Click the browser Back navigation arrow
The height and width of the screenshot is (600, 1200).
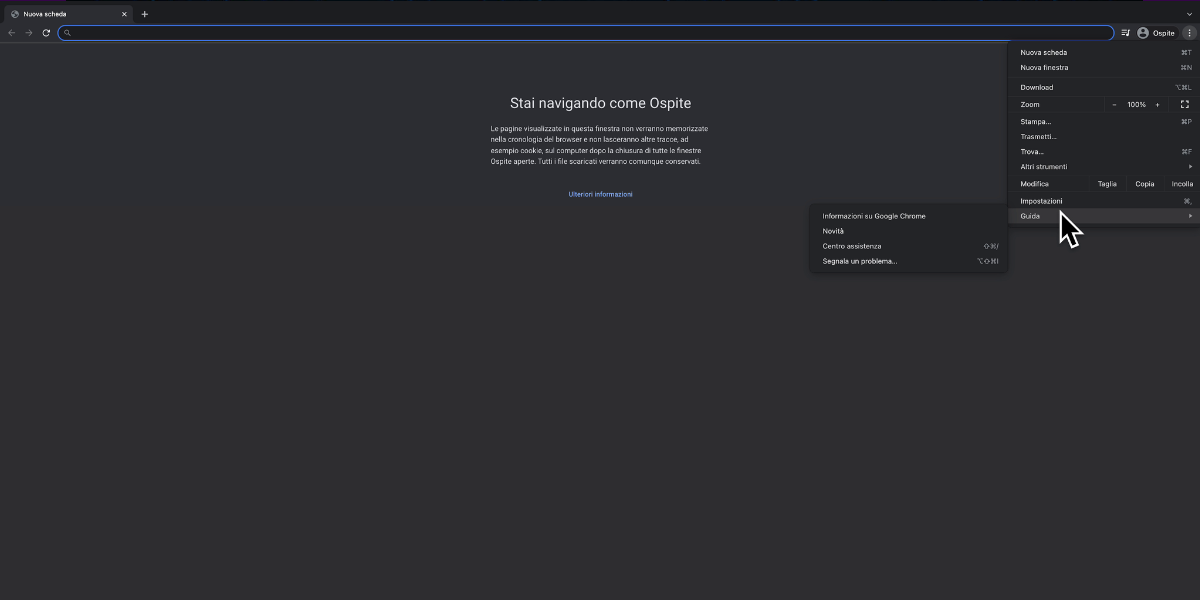(10, 32)
